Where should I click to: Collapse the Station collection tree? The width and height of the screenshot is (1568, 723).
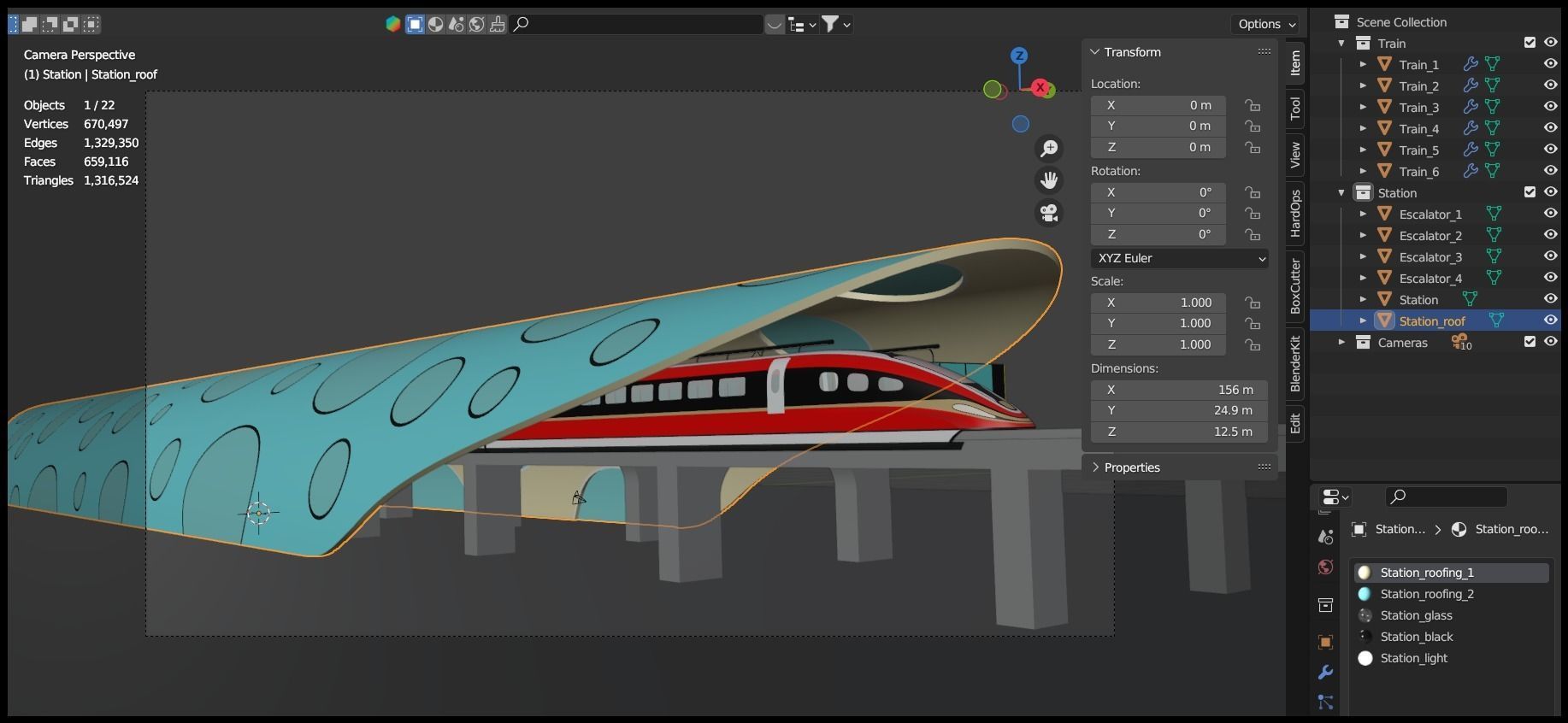[x=1341, y=192]
